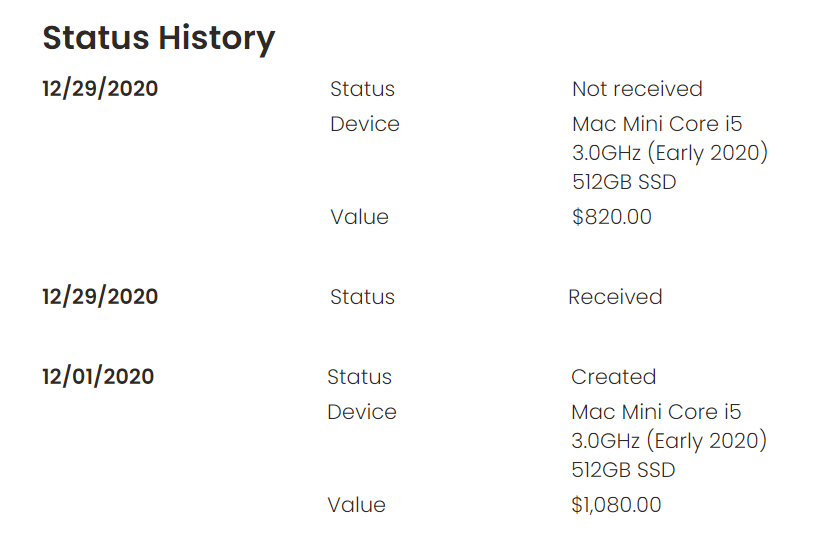Click the Device label in the Not received entry

365,124
